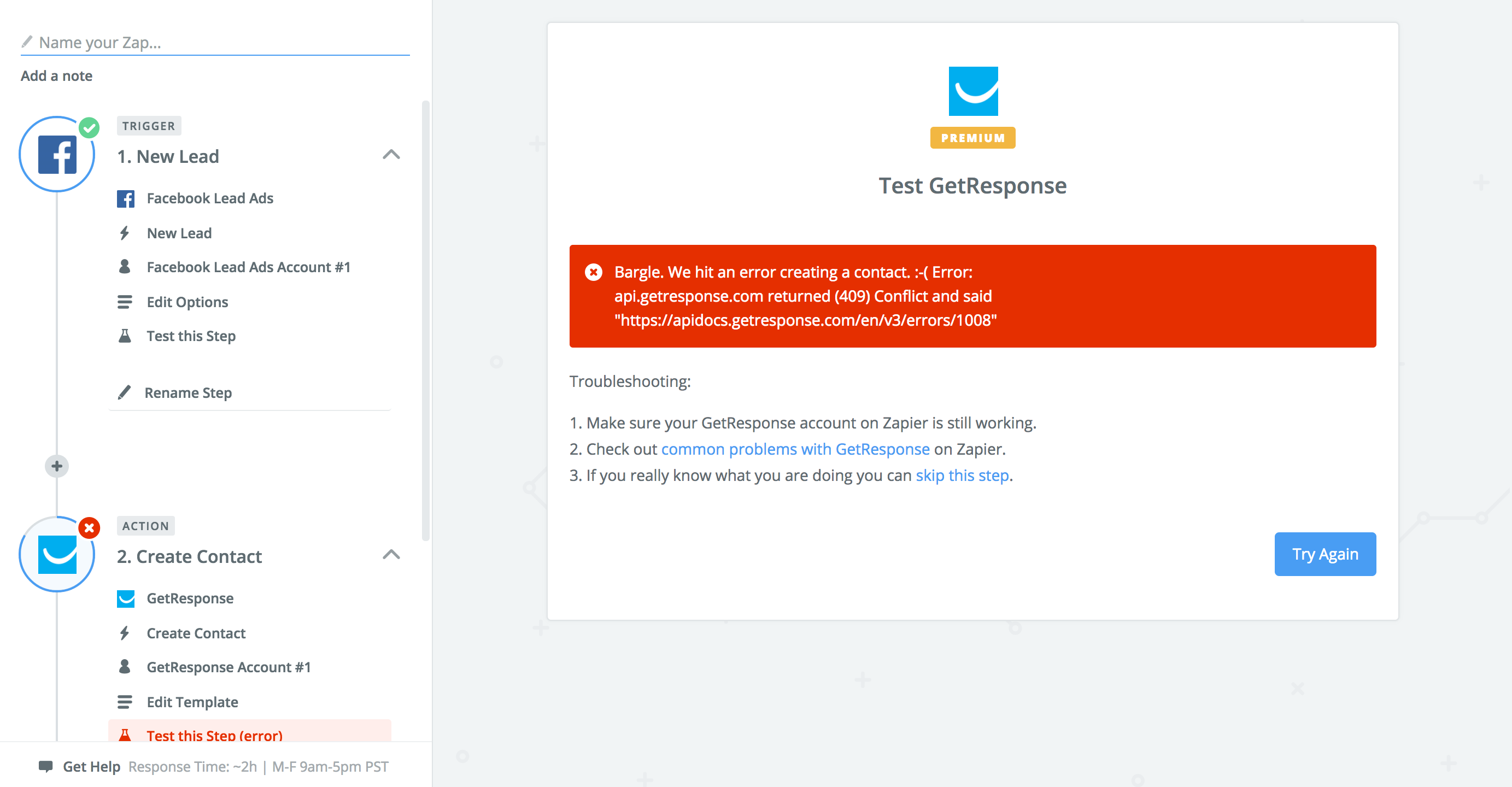Collapse the 2. Create Contact action section
Screen dimensions: 1512x787
(x=391, y=555)
